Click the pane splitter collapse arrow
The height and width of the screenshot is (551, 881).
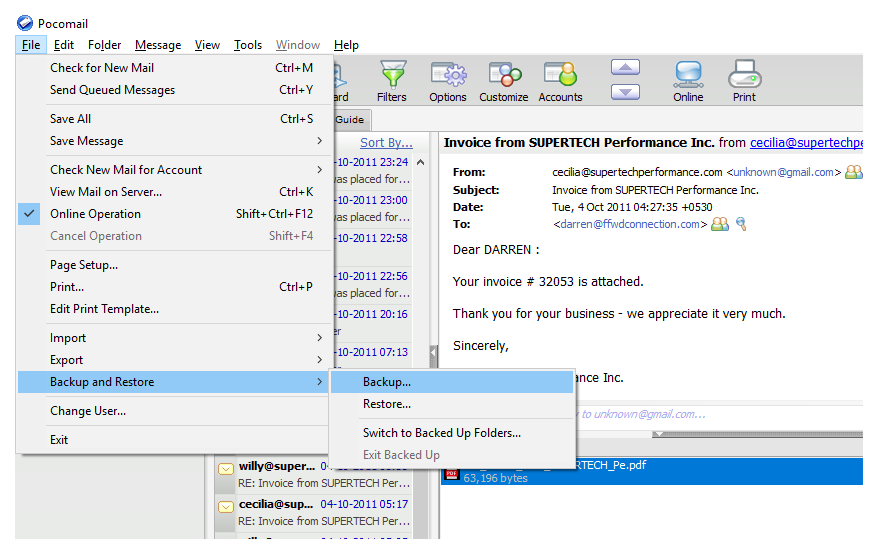click(x=433, y=352)
